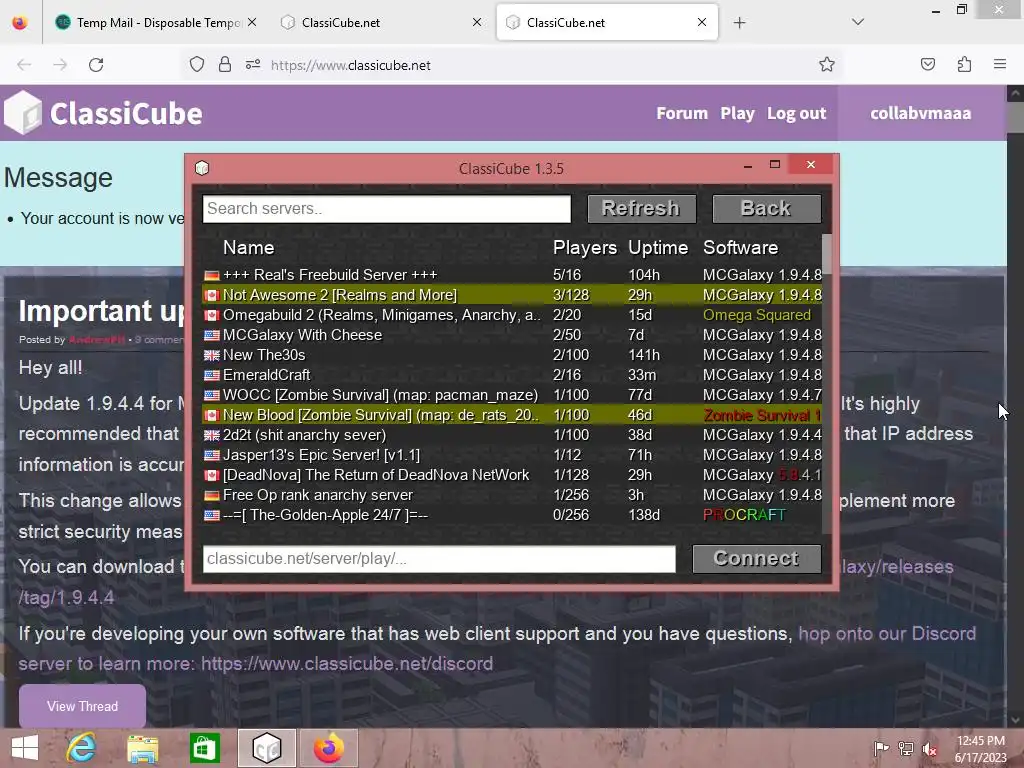Click the ClassiCube cube logo

23,113
